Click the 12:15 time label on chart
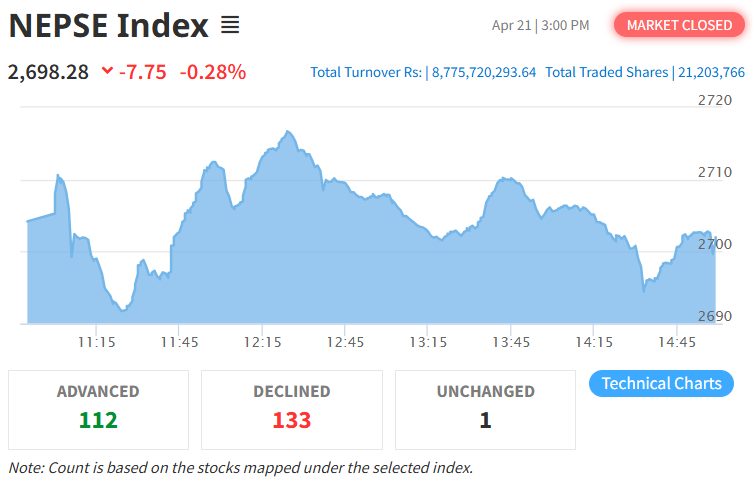753x497 pixels. coord(262,342)
